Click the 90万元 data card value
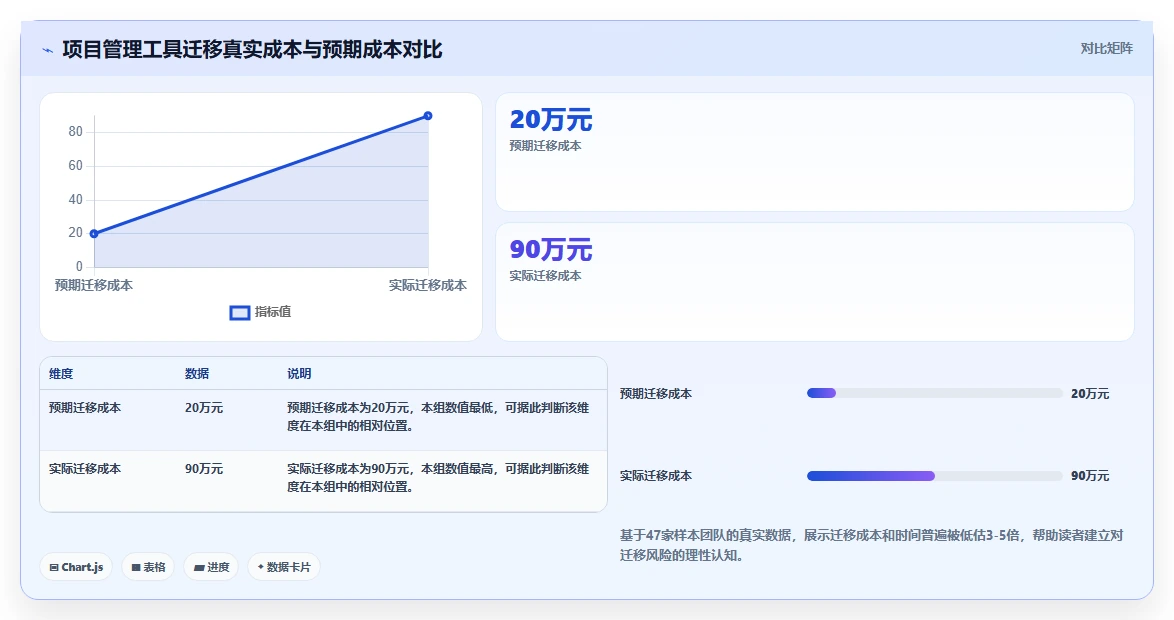The height and width of the screenshot is (620, 1174). click(x=550, y=249)
